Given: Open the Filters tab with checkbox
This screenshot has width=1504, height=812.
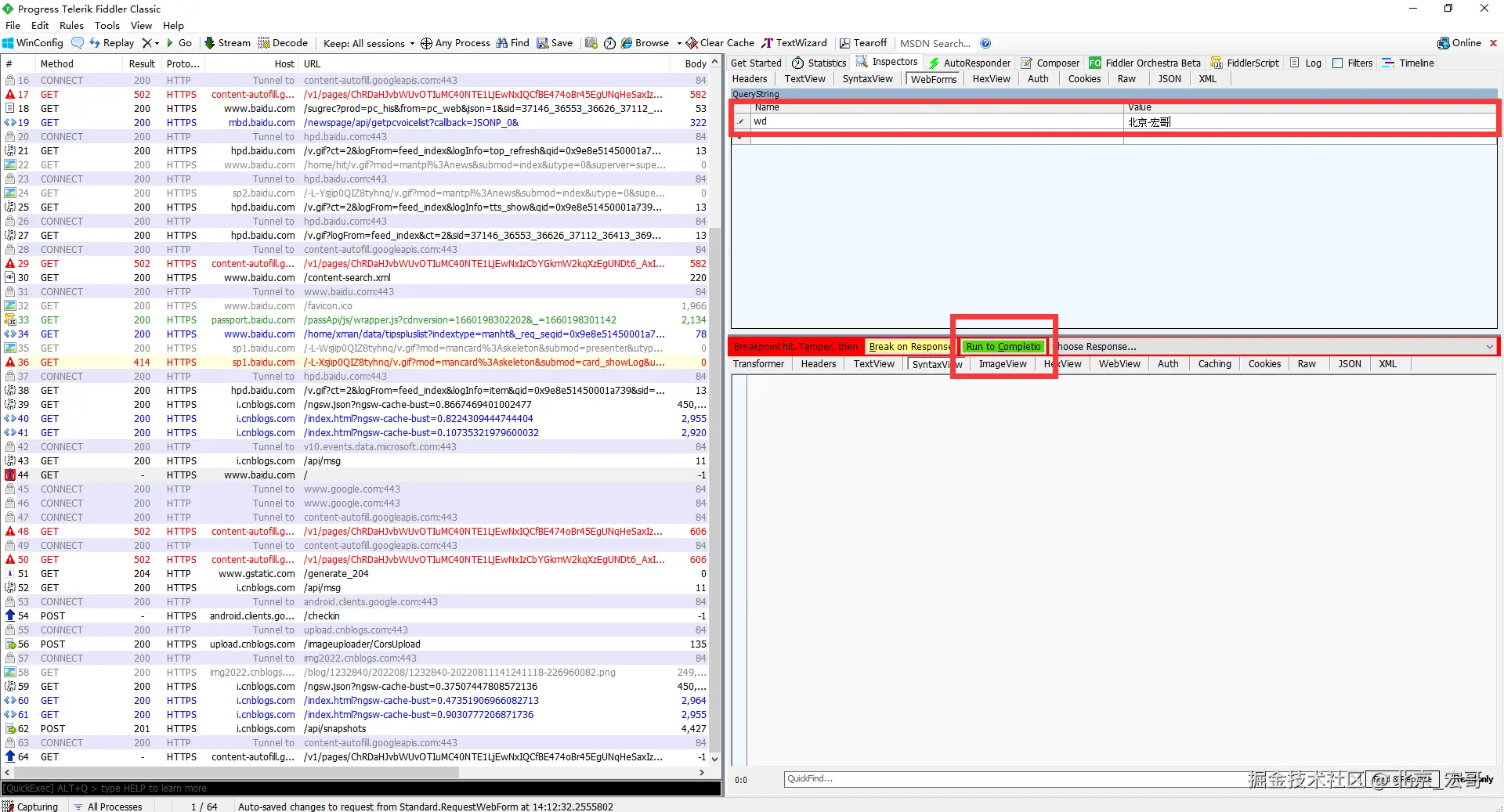Looking at the screenshot, I should (x=1352, y=63).
